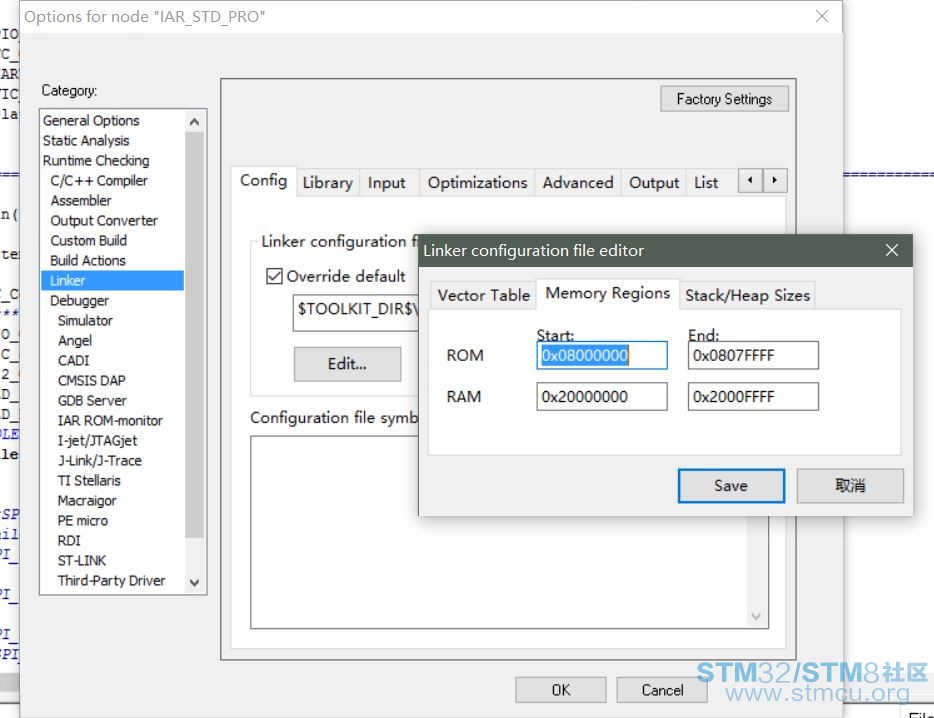Select Simulator entry
934x718 pixels.
coord(85,321)
